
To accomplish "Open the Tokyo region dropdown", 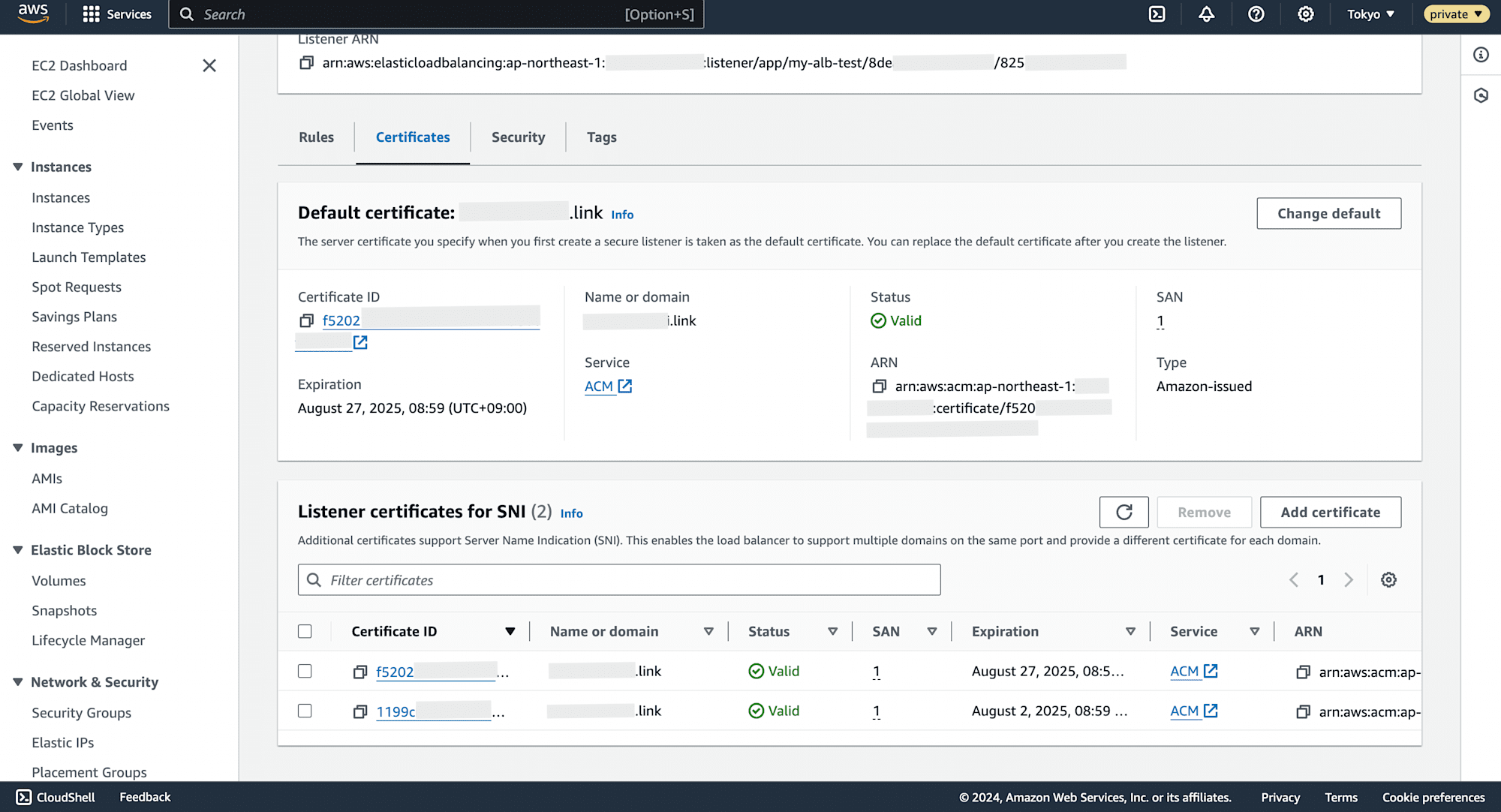I will [1370, 14].
